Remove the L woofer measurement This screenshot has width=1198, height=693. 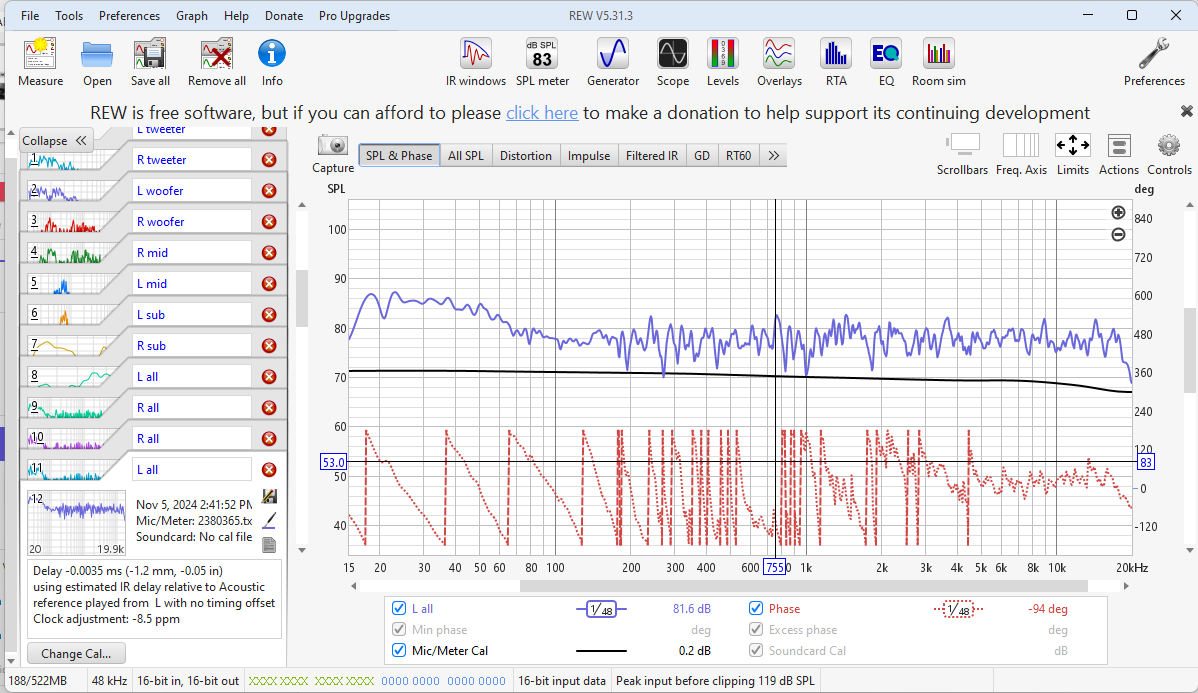pyautogui.click(x=269, y=190)
